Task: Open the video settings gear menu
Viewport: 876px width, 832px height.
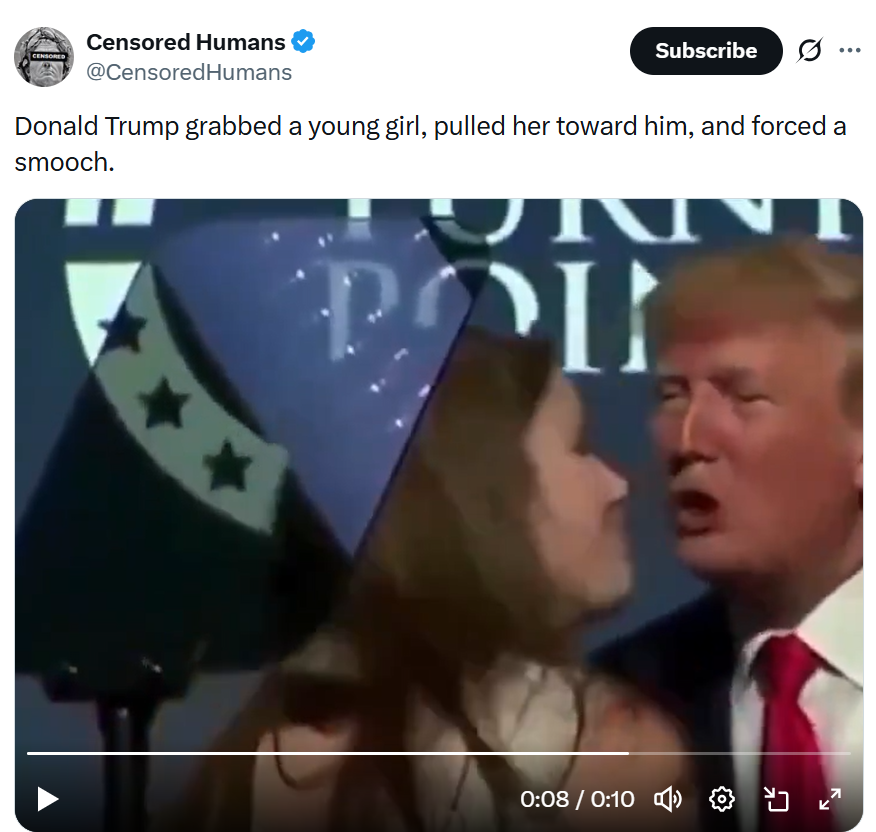Action: (x=721, y=799)
